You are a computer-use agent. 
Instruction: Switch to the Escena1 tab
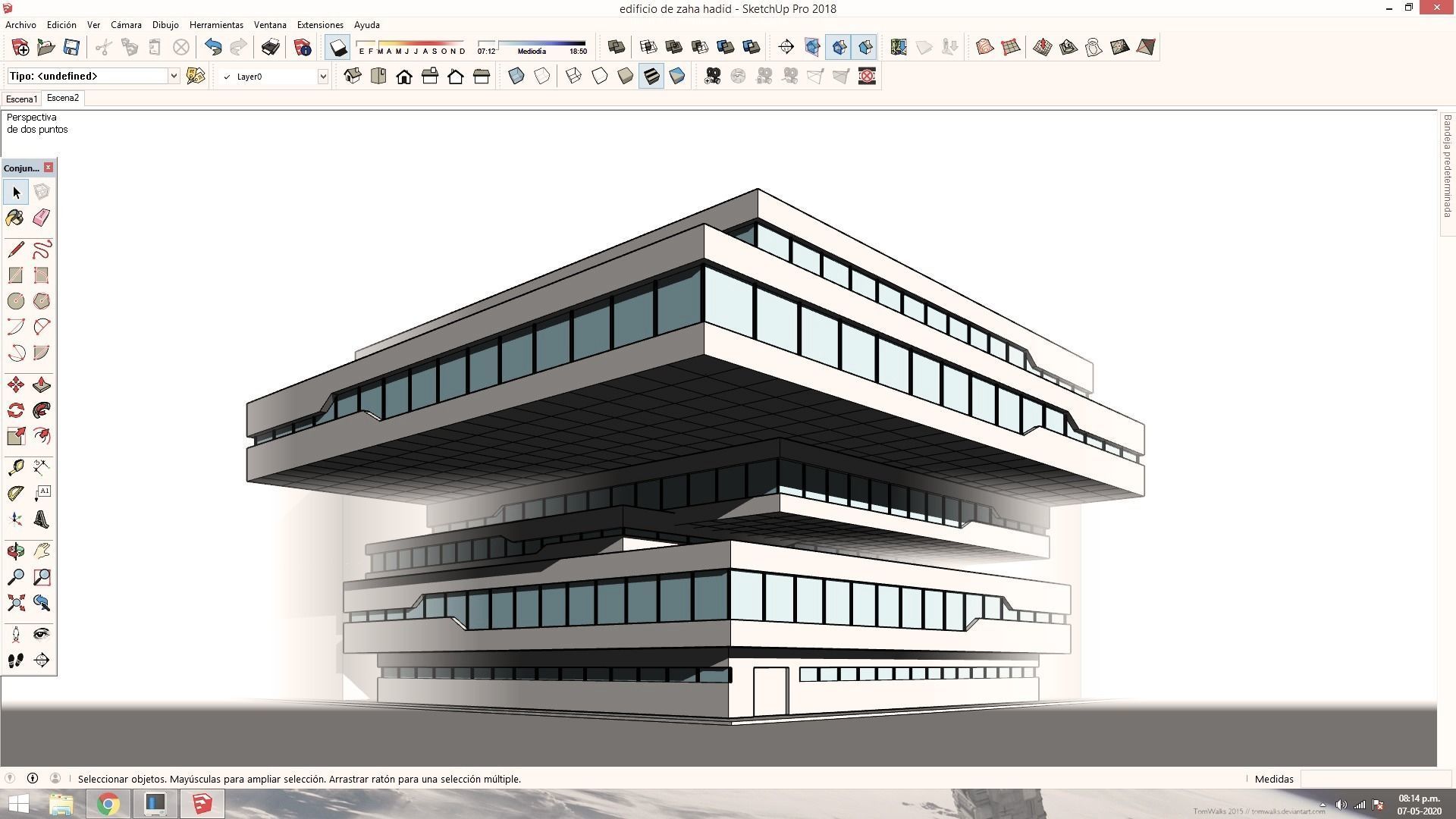click(21, 99)
